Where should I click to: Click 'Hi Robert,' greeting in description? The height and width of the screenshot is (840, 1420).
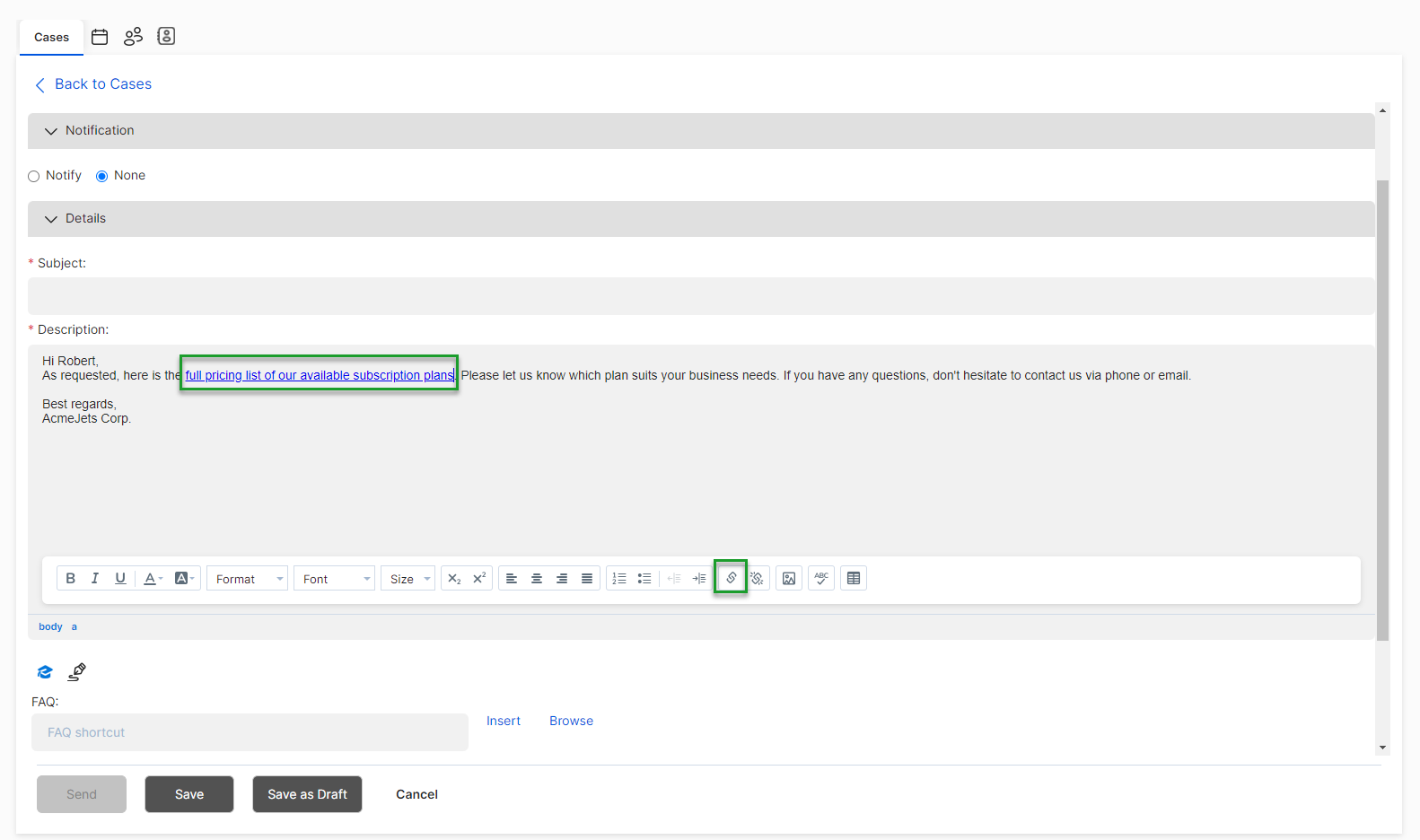click(x=70, y=361)
